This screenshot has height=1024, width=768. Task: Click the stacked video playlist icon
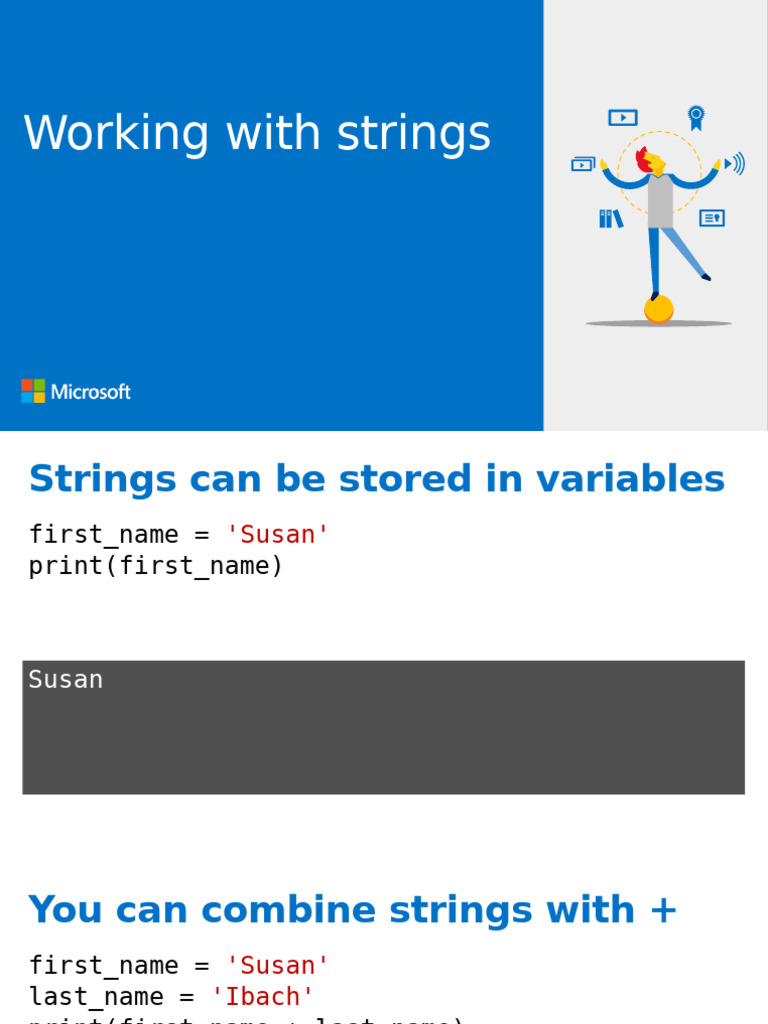point(583,164)
